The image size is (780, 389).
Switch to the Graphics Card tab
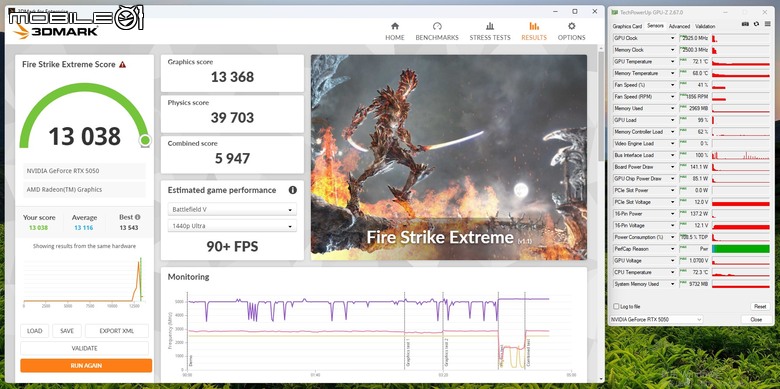pyautogui.click(x=627, y=26)
